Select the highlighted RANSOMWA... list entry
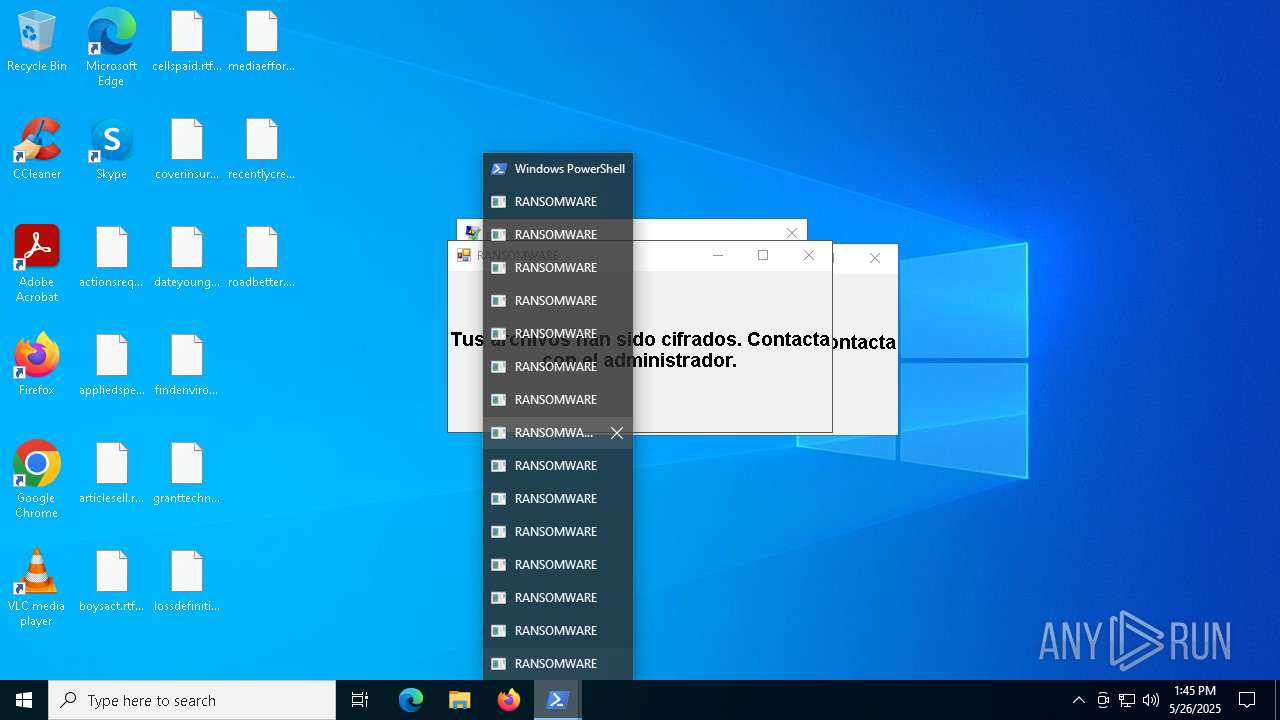 pos(558,433)
